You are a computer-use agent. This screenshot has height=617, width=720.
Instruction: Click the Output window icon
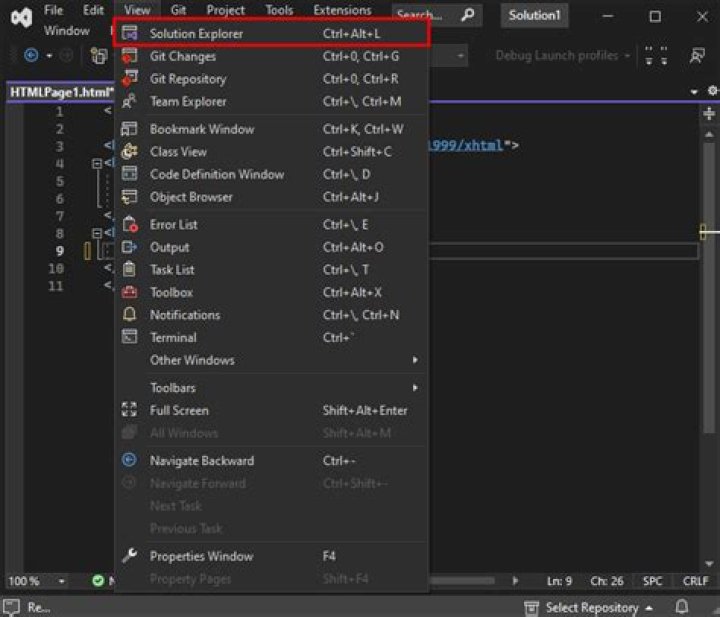click(x=129, y=247)
